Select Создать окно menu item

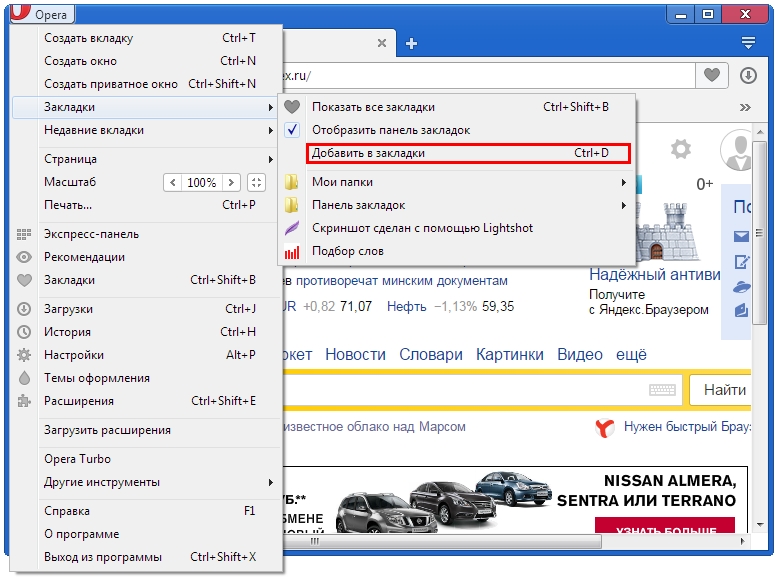(147, 61)
